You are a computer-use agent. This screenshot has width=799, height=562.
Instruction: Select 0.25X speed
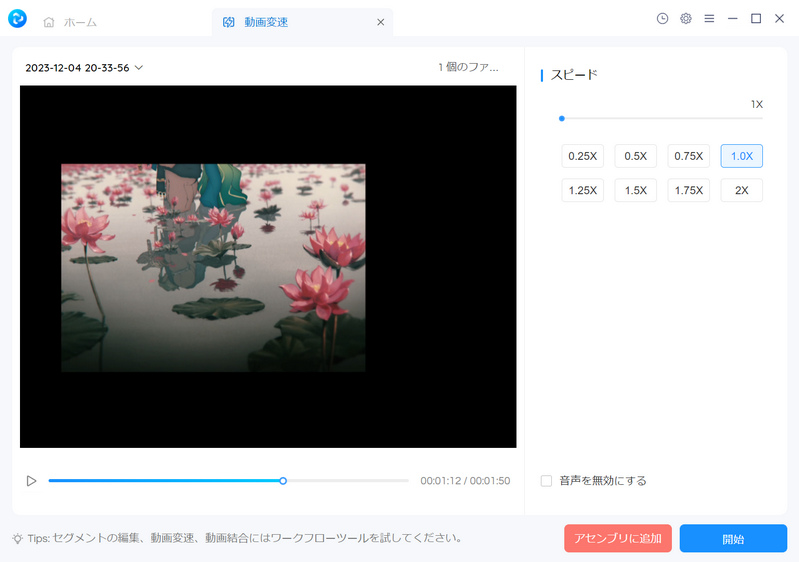pos(582,156)
